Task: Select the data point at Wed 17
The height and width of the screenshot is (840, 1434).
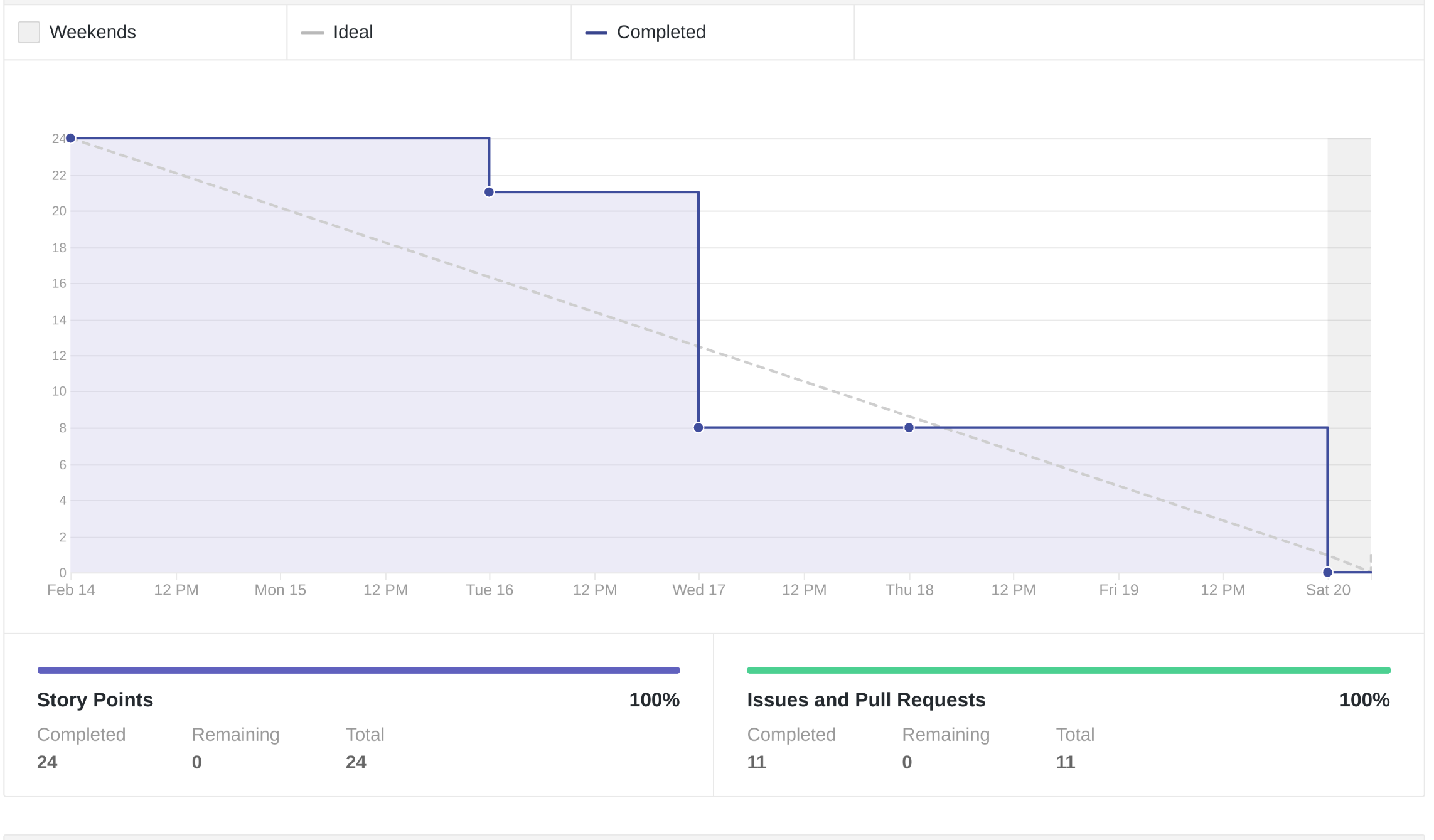Action: pos(698,428)
